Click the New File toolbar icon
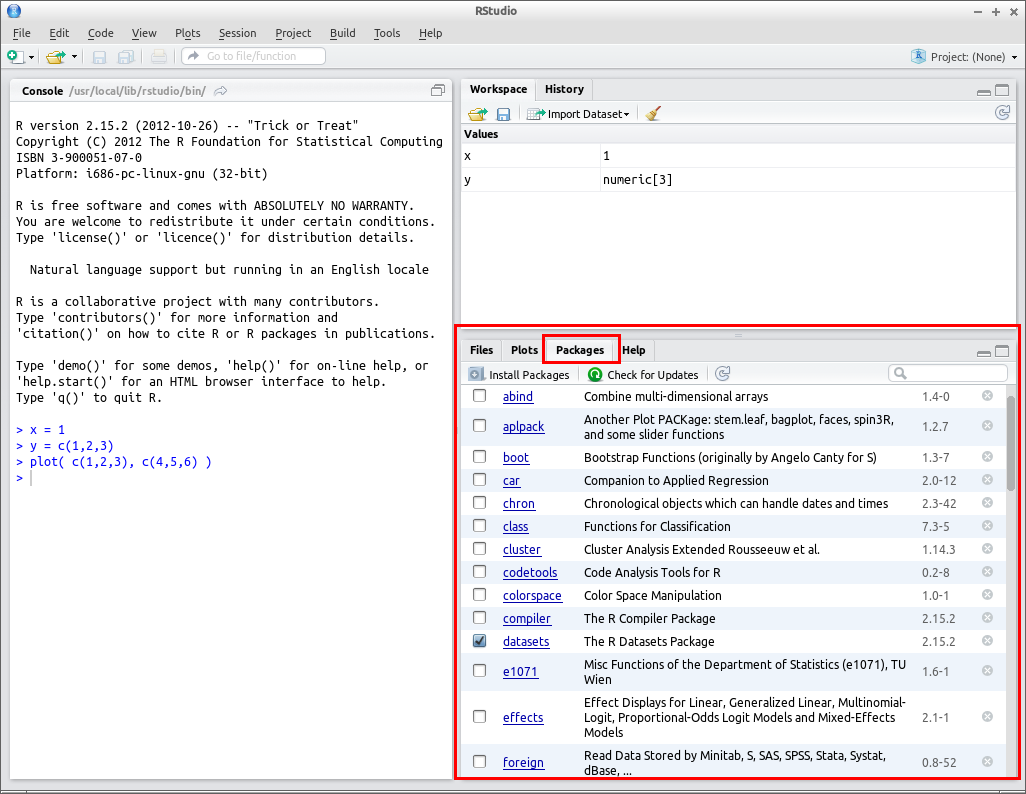 15,57
